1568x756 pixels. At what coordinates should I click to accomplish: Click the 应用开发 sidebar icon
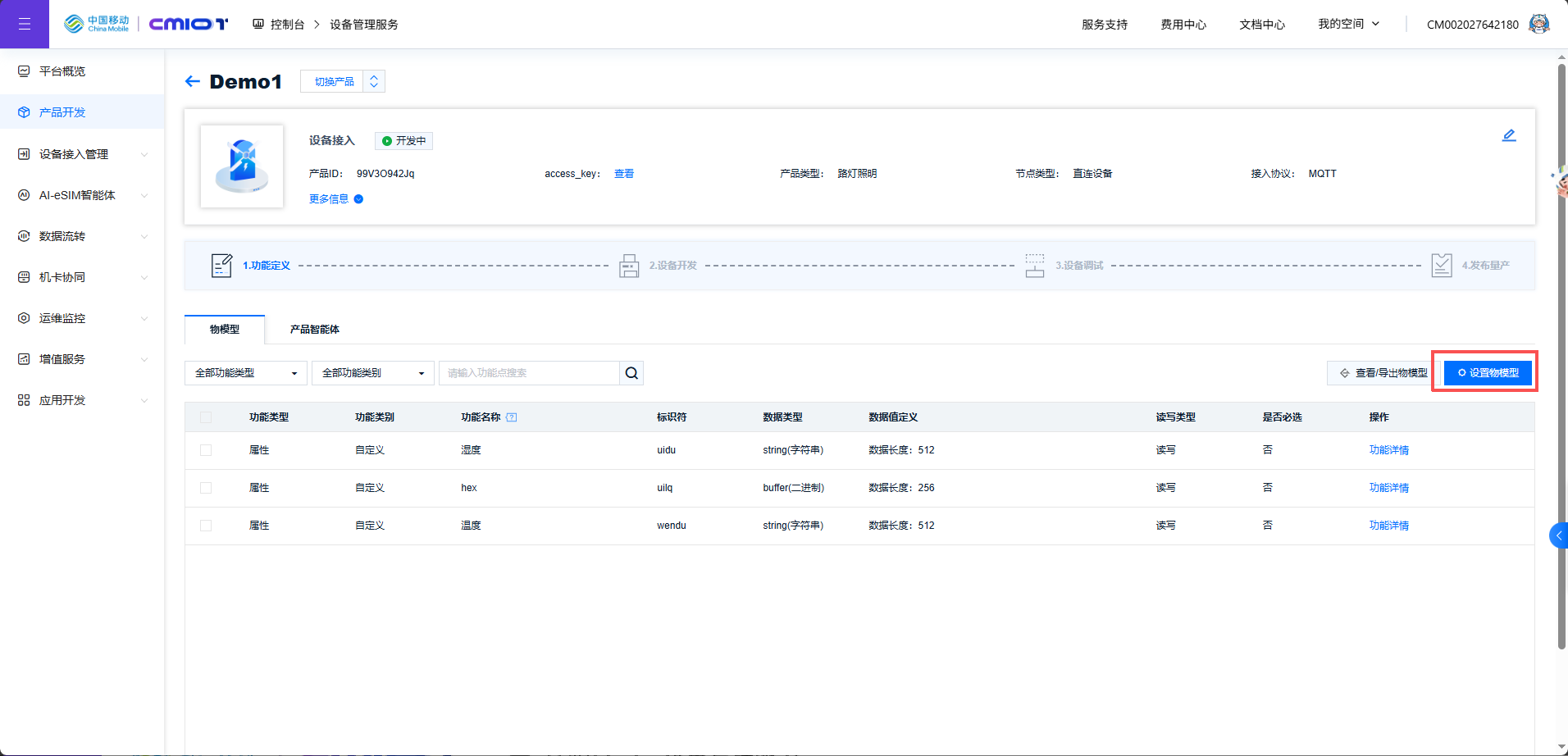coord(24,400)
